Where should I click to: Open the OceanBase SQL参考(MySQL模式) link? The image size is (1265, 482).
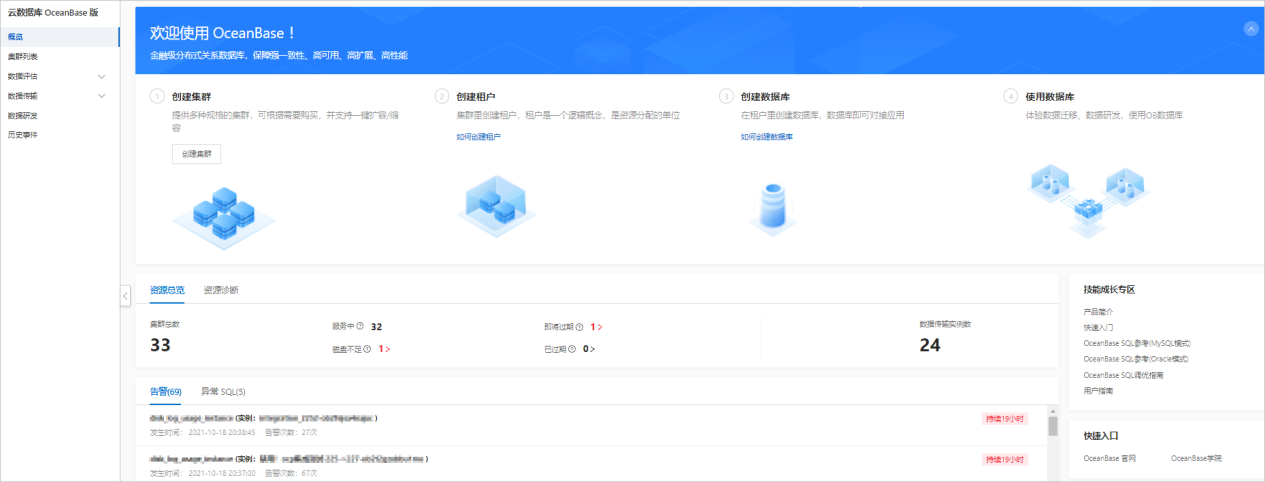[1136, 342]
